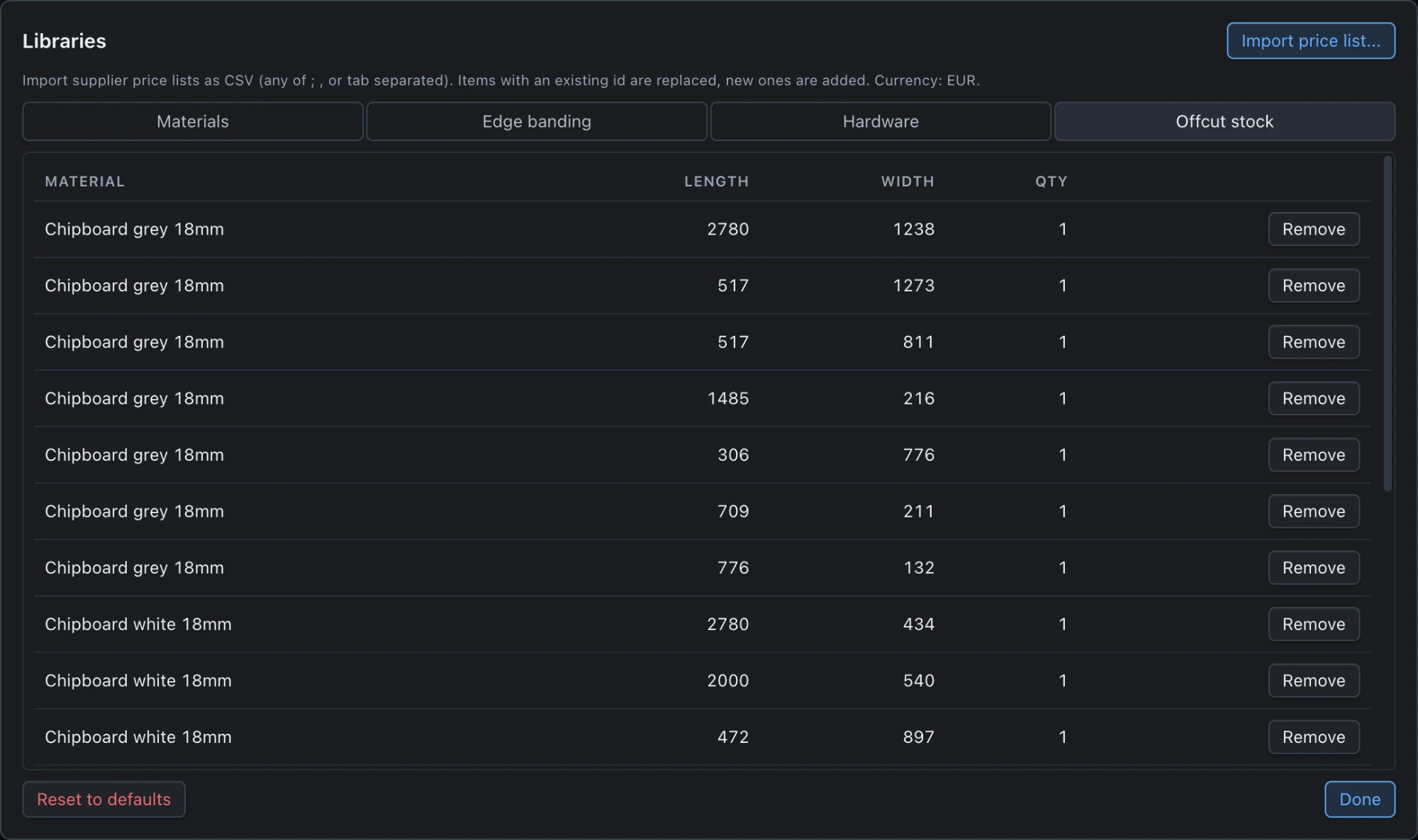Remove the grey chipboard 709 x 211 offcut
Image resolution: width=1418 pixels, height=840 pixels.
pyautogui.click(x=1313, y=511)
